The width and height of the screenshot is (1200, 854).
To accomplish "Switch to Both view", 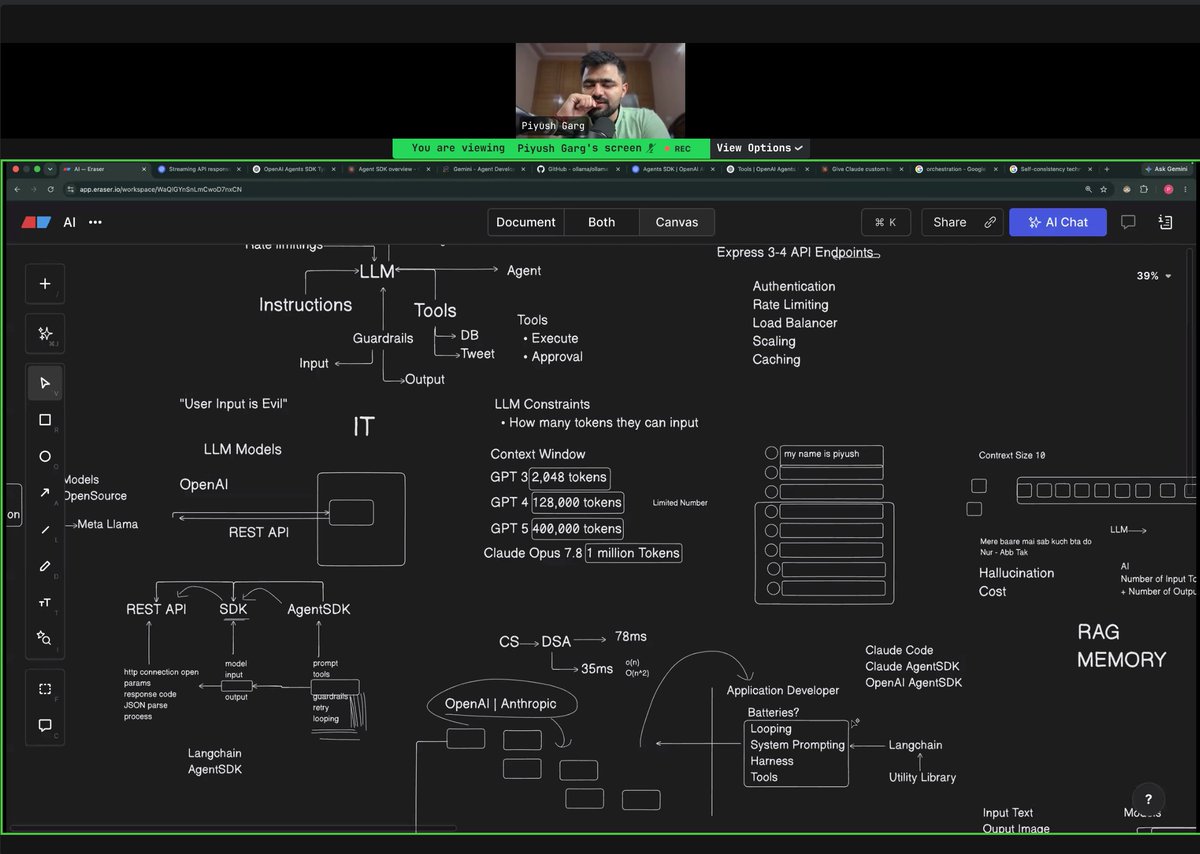I will coord(602,222).
